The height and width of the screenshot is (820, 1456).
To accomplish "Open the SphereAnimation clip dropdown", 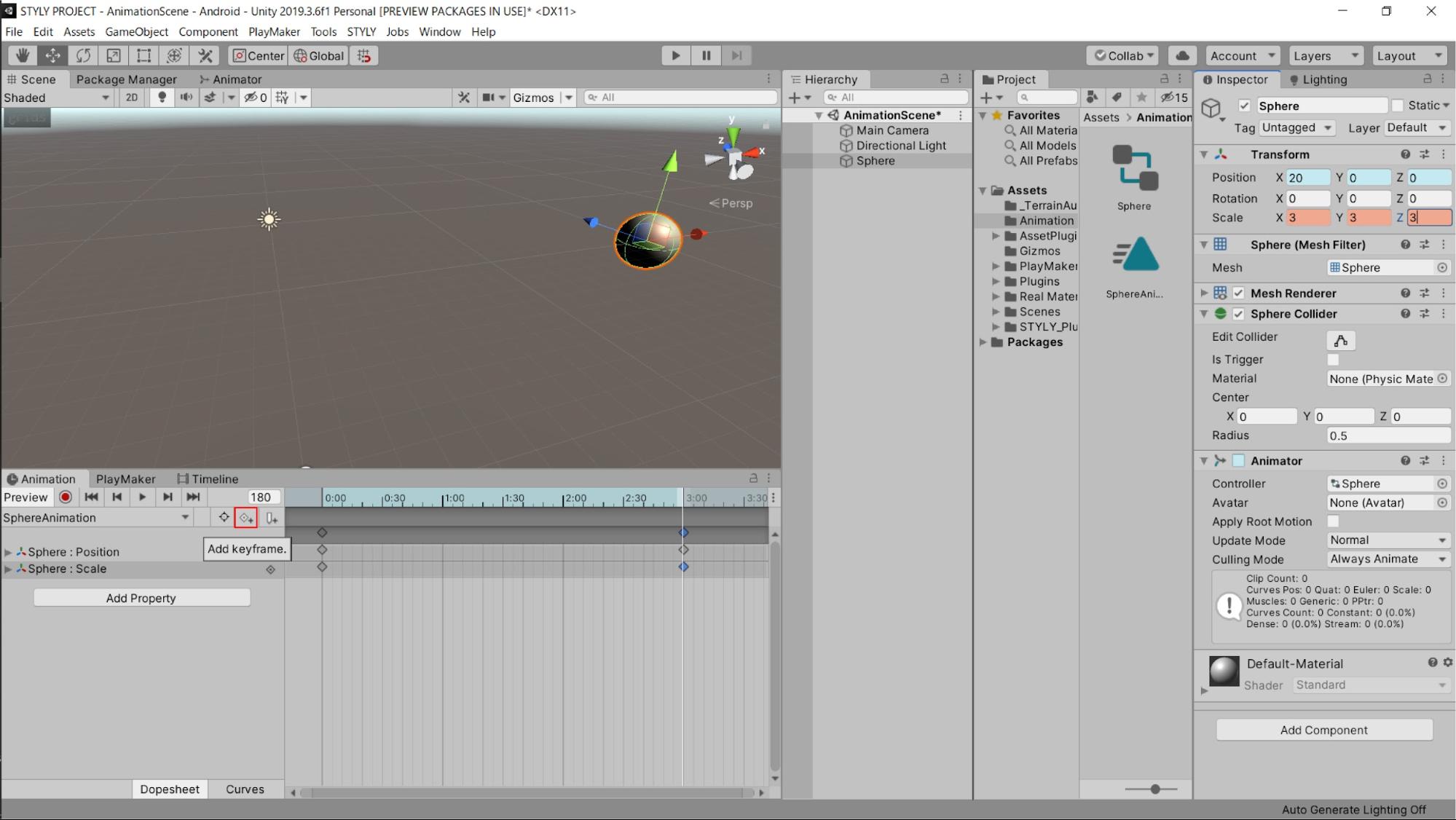I will pos(96,518).
